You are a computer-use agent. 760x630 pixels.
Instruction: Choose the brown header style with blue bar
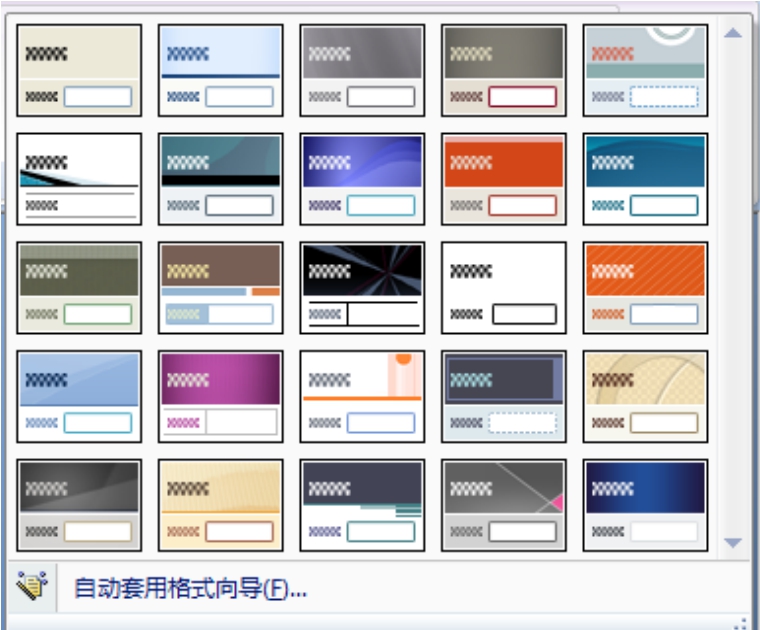coord(221,287)
